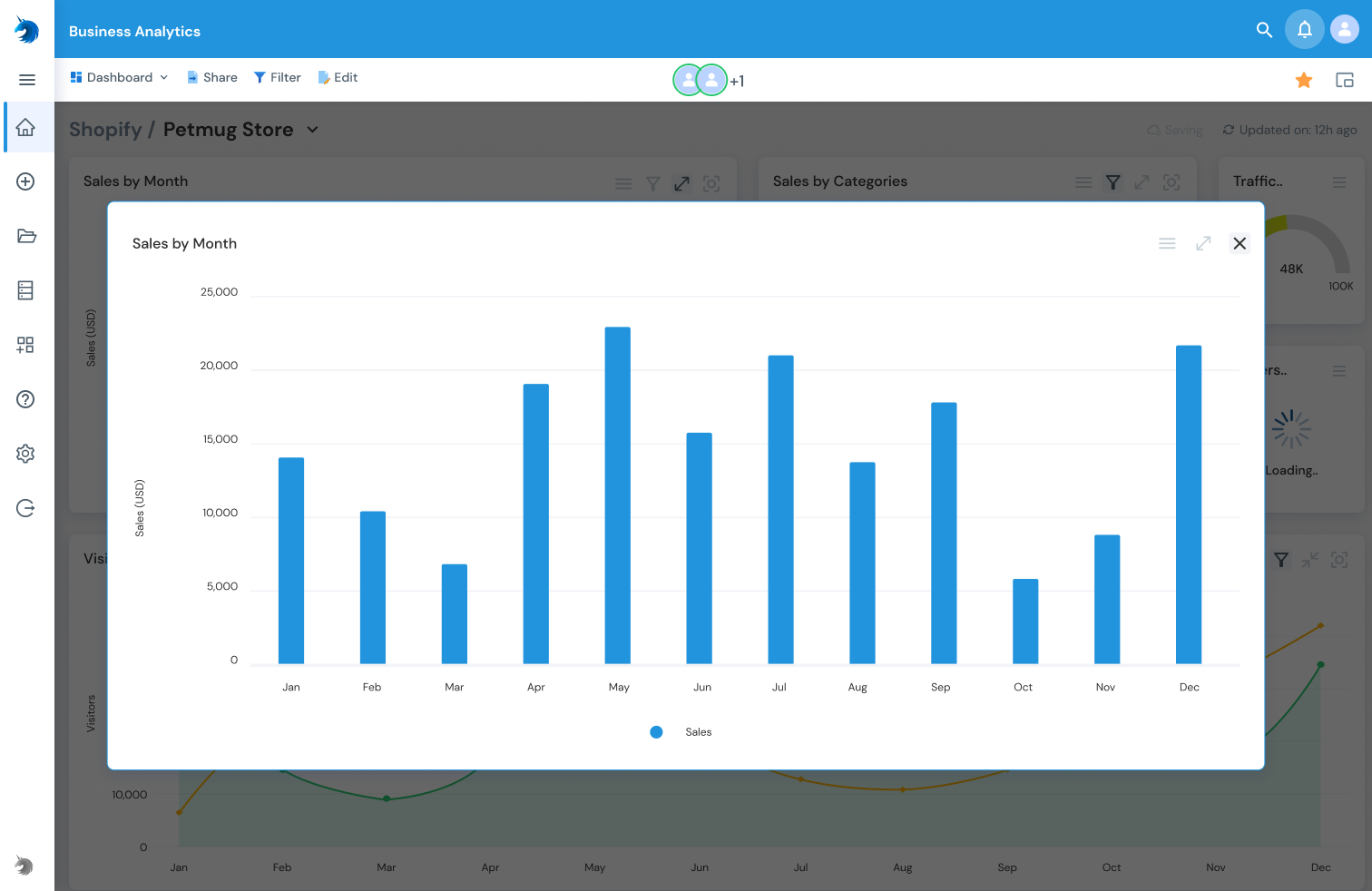Click the logout icon in sidebar

[x=26, y=508]
